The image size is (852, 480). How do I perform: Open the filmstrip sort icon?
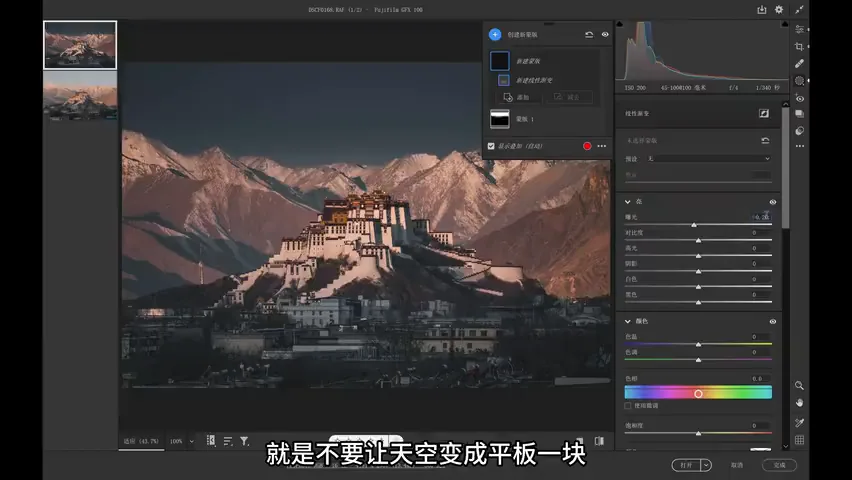(x=228, y=441)
